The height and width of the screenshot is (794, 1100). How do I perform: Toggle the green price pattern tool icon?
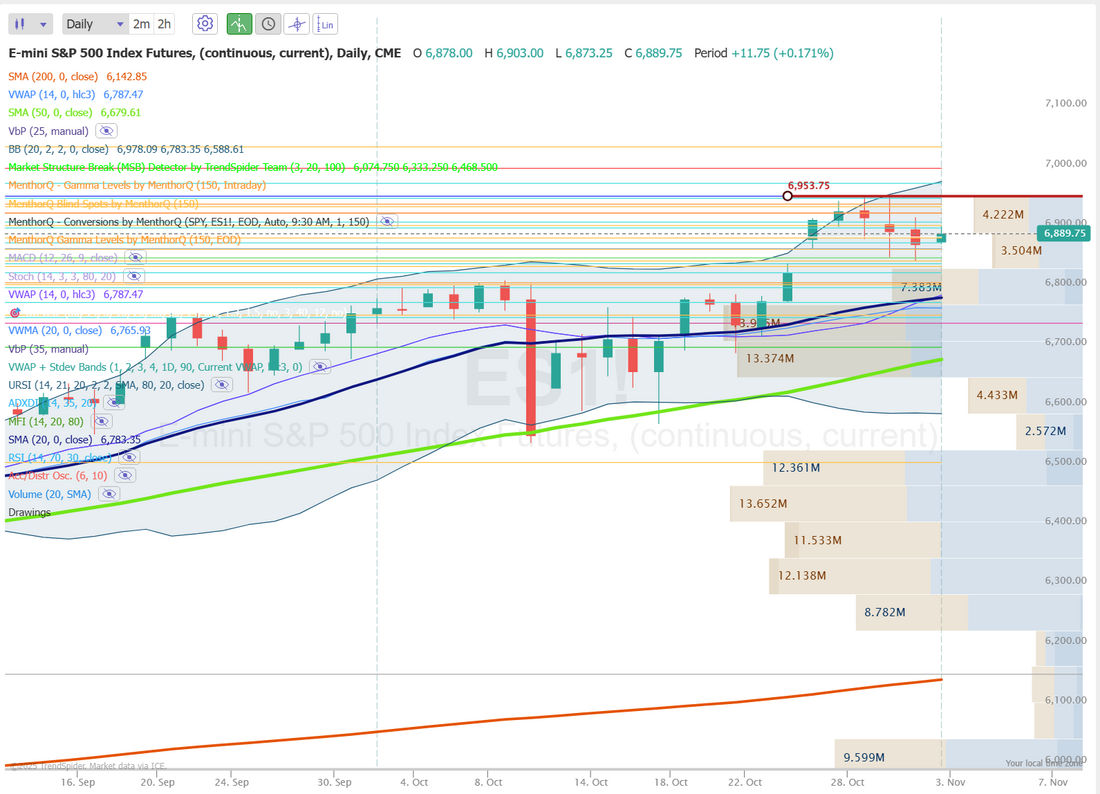click(239, 24)
